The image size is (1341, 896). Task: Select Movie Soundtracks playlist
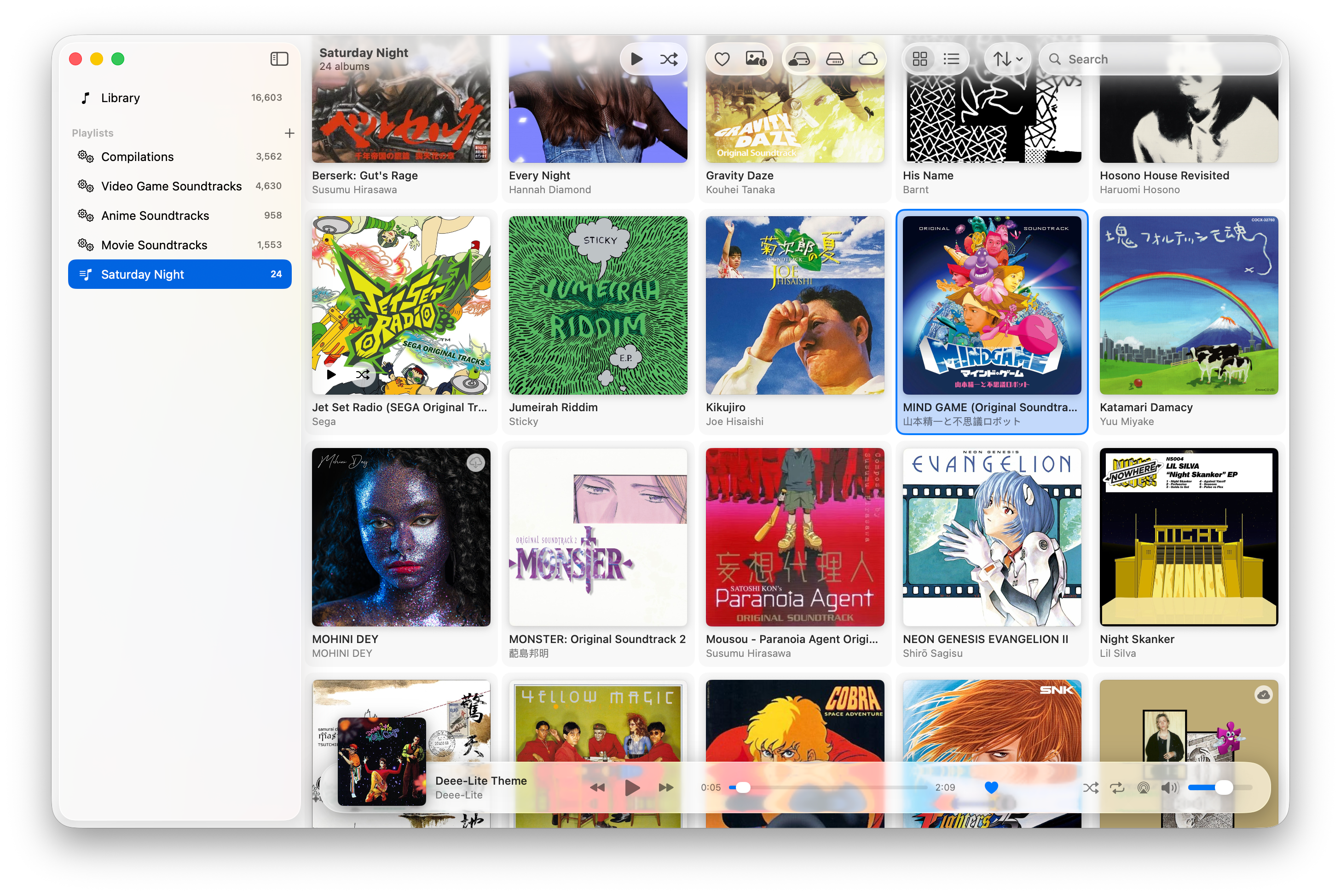click(x=179, y=245)
